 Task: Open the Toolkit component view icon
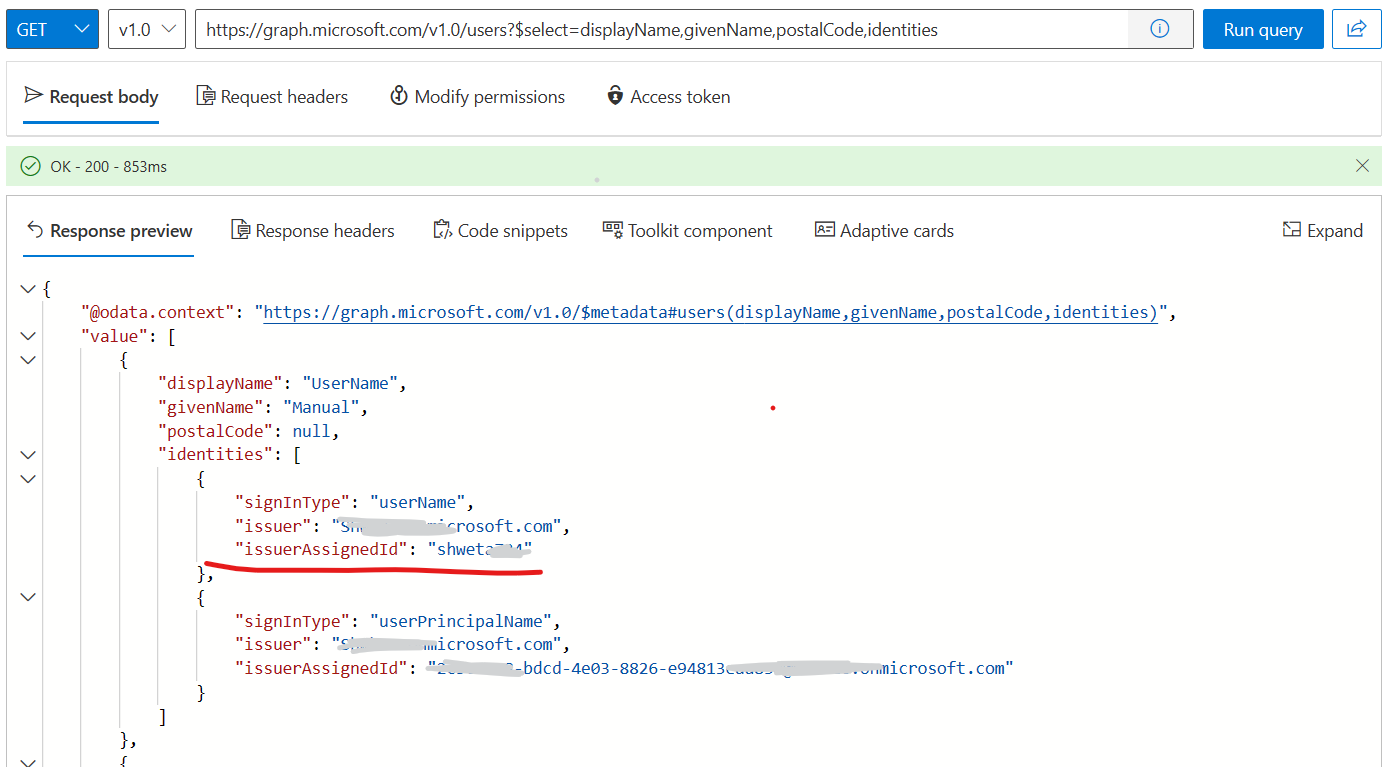point(611,230)
